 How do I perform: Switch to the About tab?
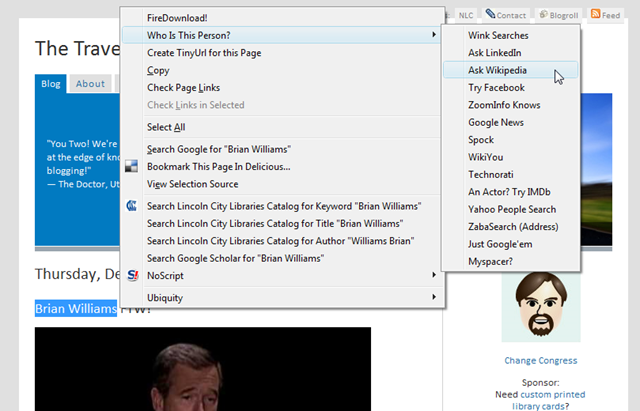90,84
